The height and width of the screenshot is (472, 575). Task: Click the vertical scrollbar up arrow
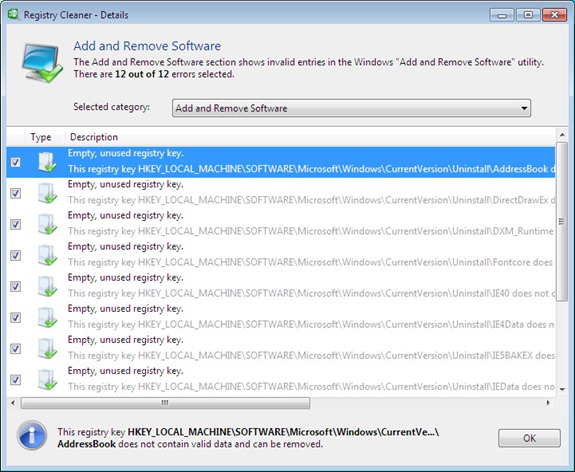(x=562, y=135)
